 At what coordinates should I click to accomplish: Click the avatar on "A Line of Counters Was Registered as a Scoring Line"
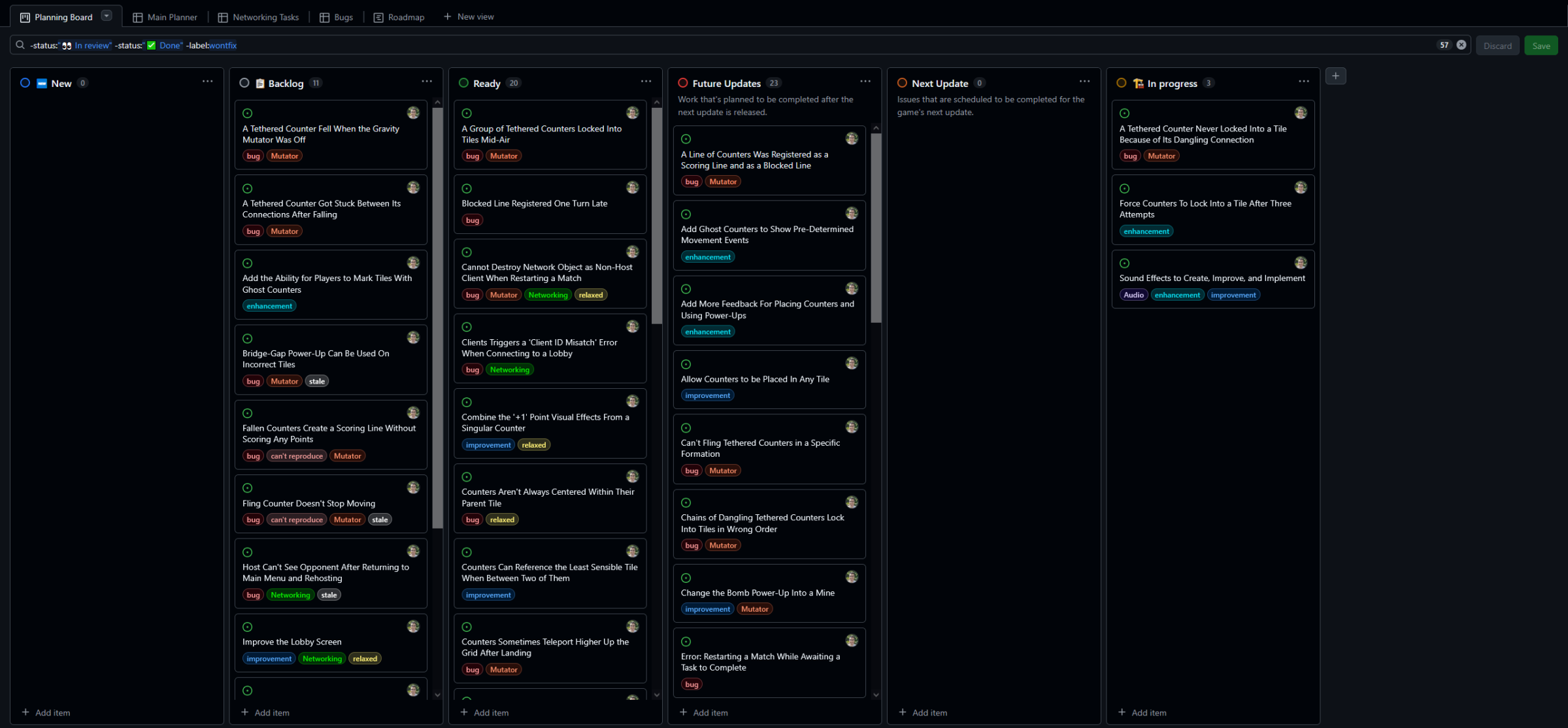tap(852, 138)
